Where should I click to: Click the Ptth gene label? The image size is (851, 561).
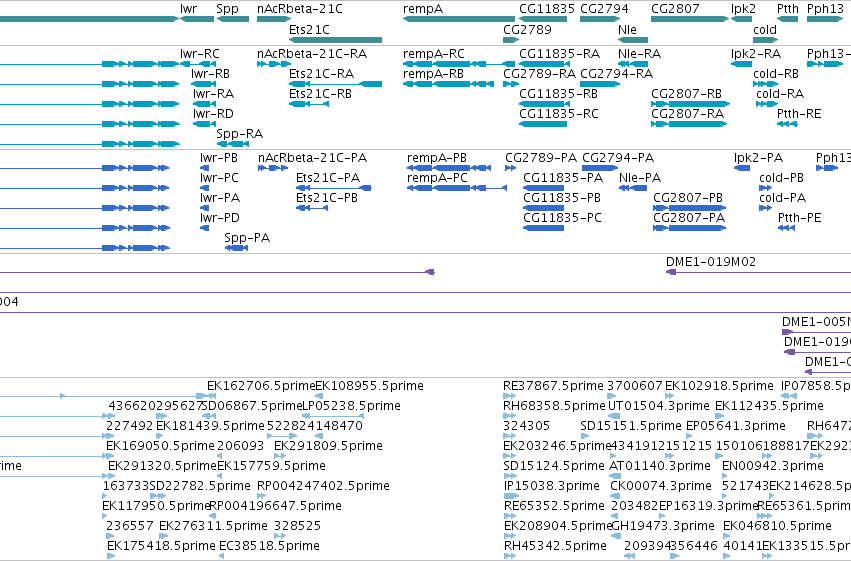coord(788,9)
